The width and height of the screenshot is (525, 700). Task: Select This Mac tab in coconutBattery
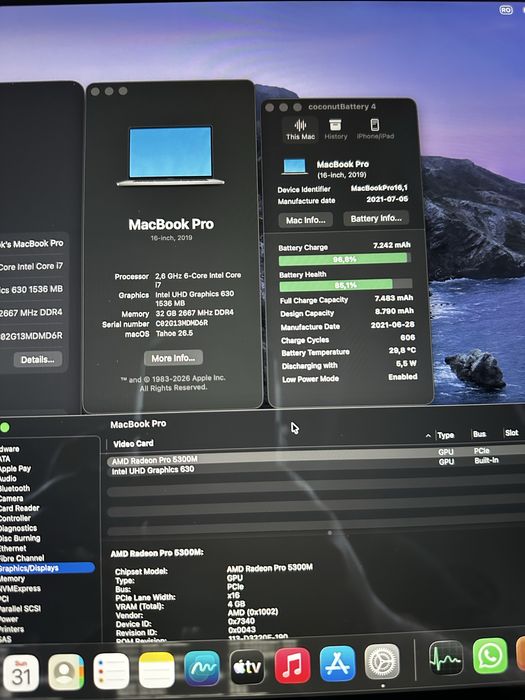(x=300, y=130)
